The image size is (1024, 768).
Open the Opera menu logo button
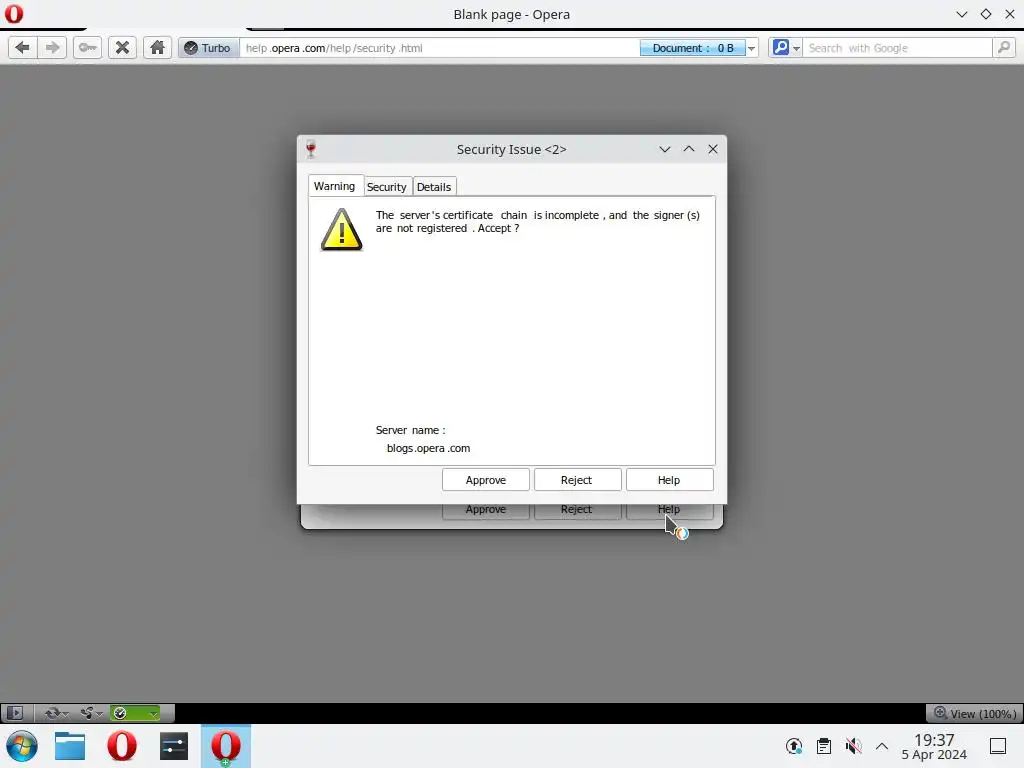click(14, 14)
